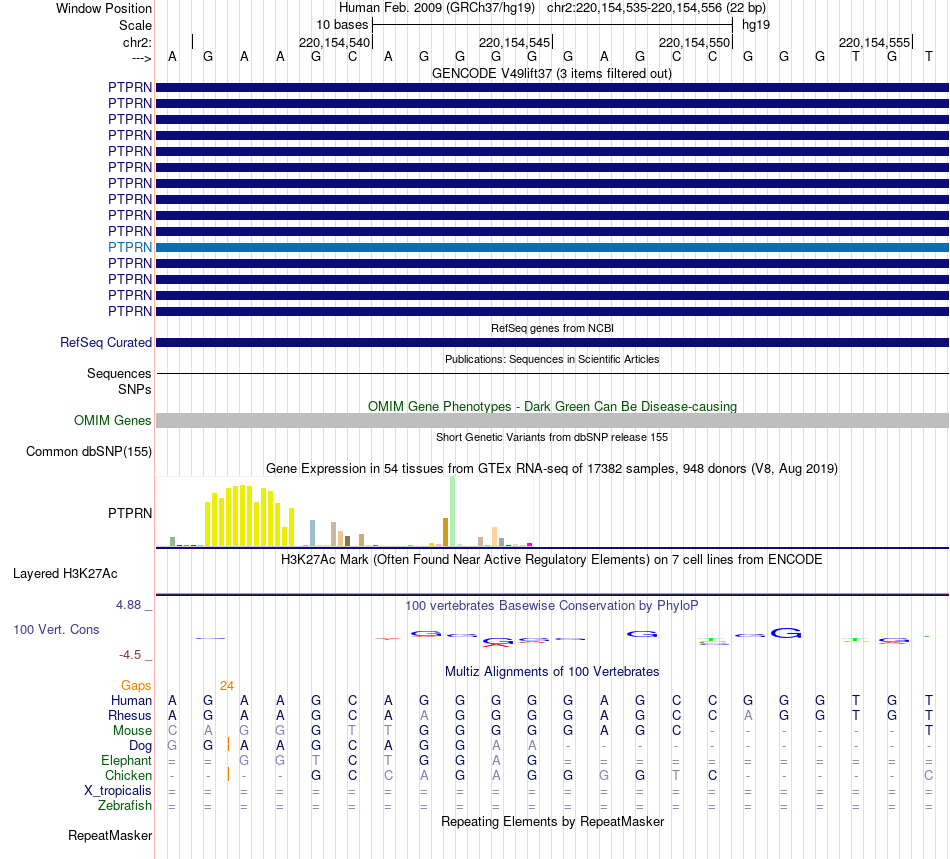Click the Sequences track label
Image resolution: width=950 pixels, height=859 pixels.
(x=119, y=373)
